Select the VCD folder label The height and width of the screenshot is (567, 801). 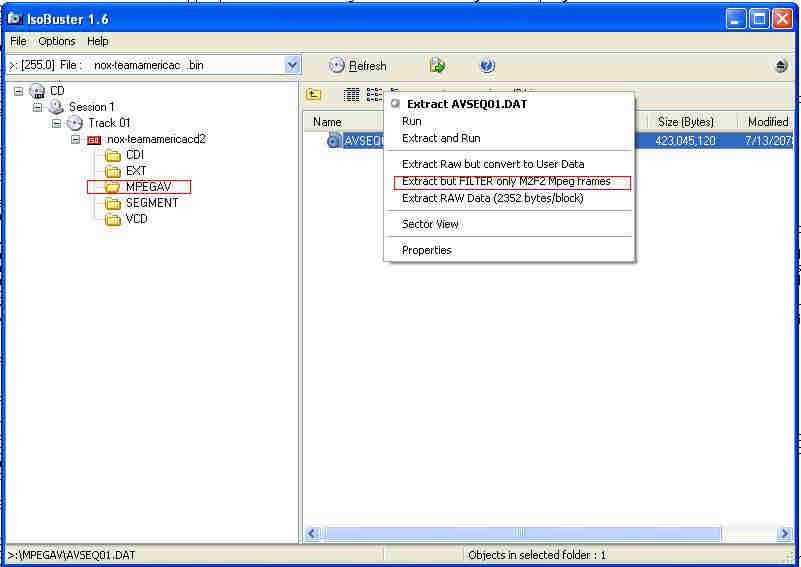click(x=136, y=219)
